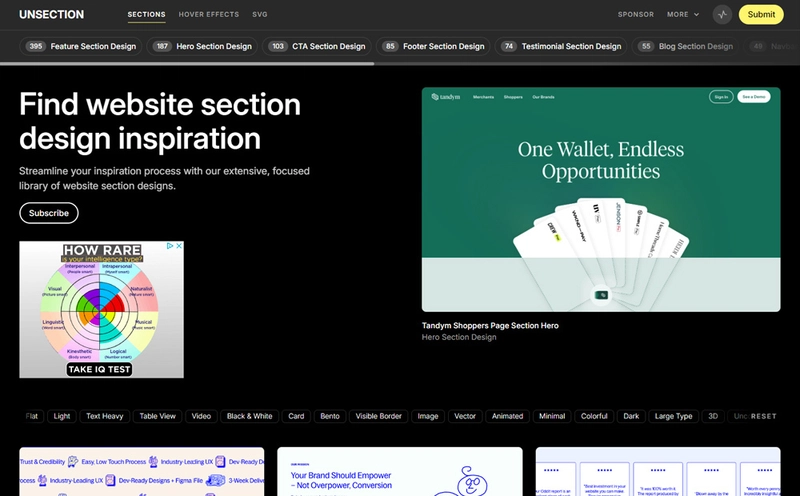The height and width of the screenshot is (496, 800).
Task: Toggle the Large Type filter tag
Action: 673,416
